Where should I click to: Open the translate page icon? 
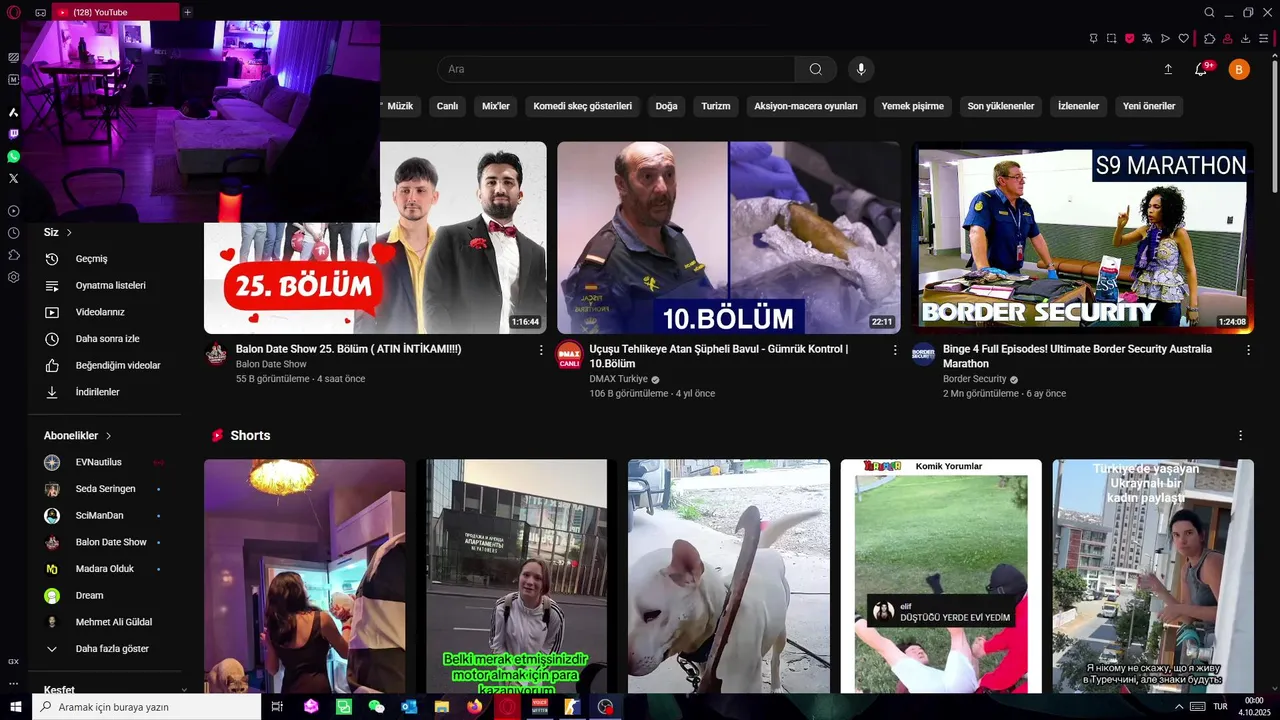coord(1147,39)
